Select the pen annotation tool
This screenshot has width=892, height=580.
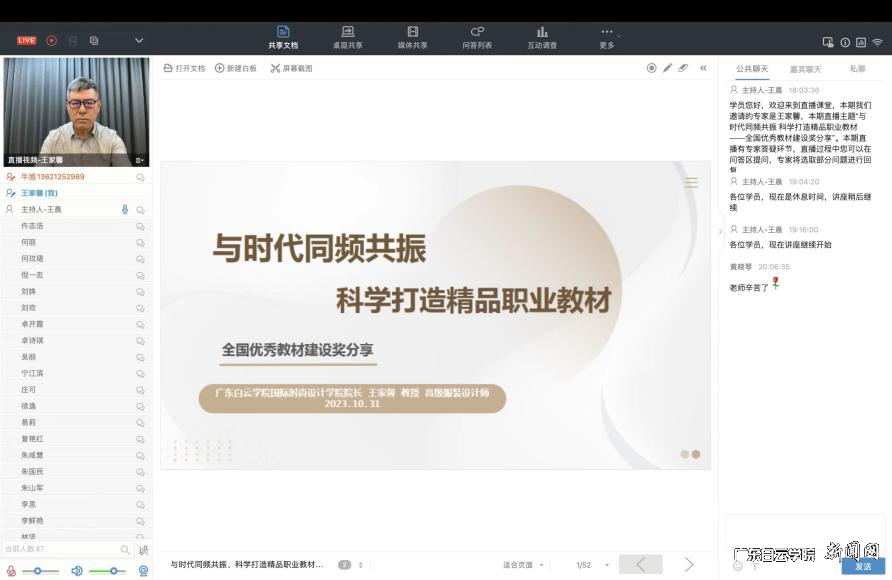pos(668,68)
